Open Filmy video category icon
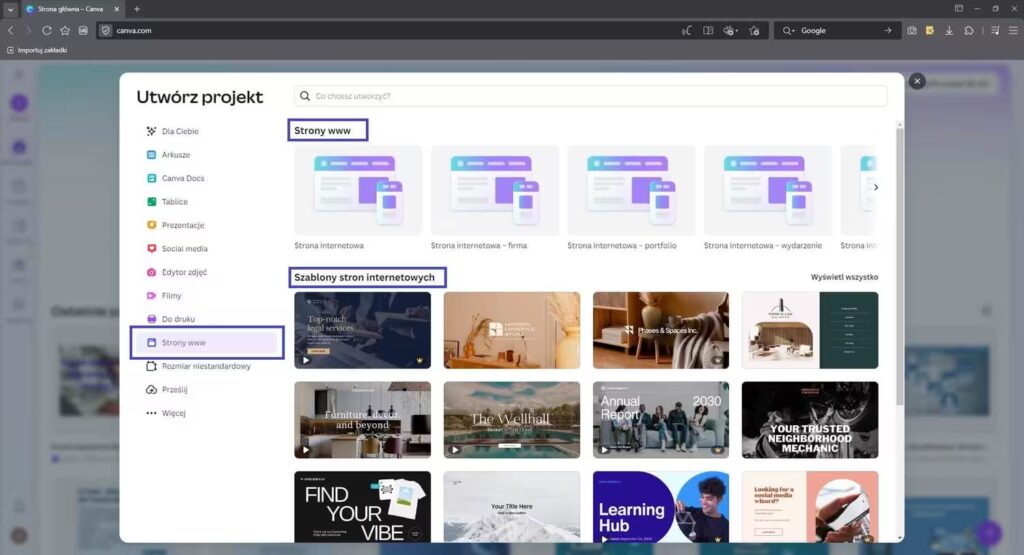1024x555 pixels. (x=151, y=296)
